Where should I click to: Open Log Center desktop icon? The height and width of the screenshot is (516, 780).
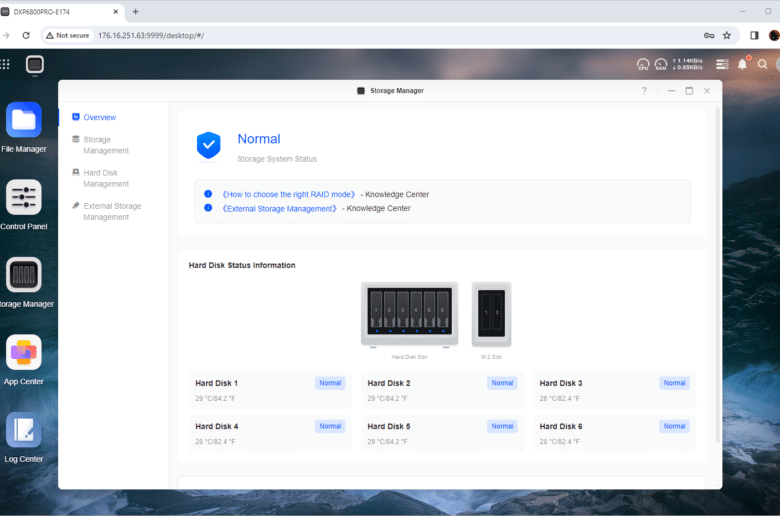[23, 430]
